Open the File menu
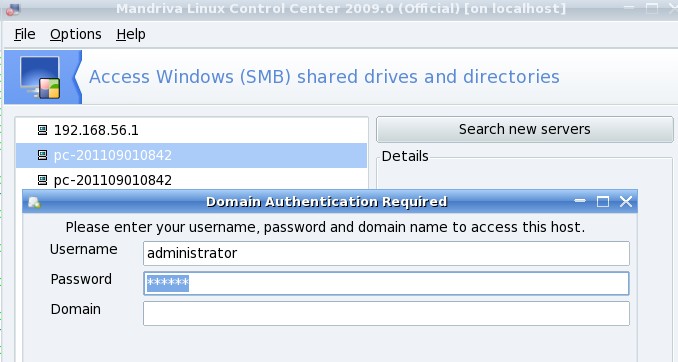 click(x=25, y=34)
